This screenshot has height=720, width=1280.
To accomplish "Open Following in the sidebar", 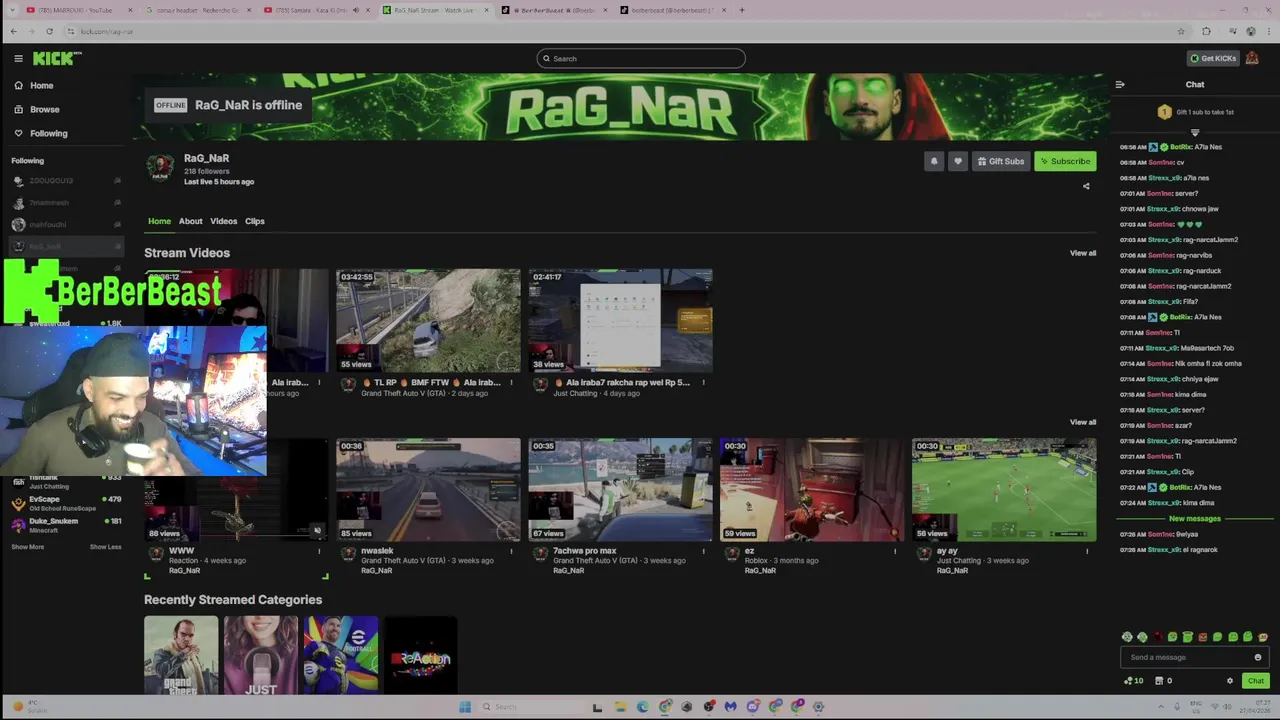I will coord(48,133).
